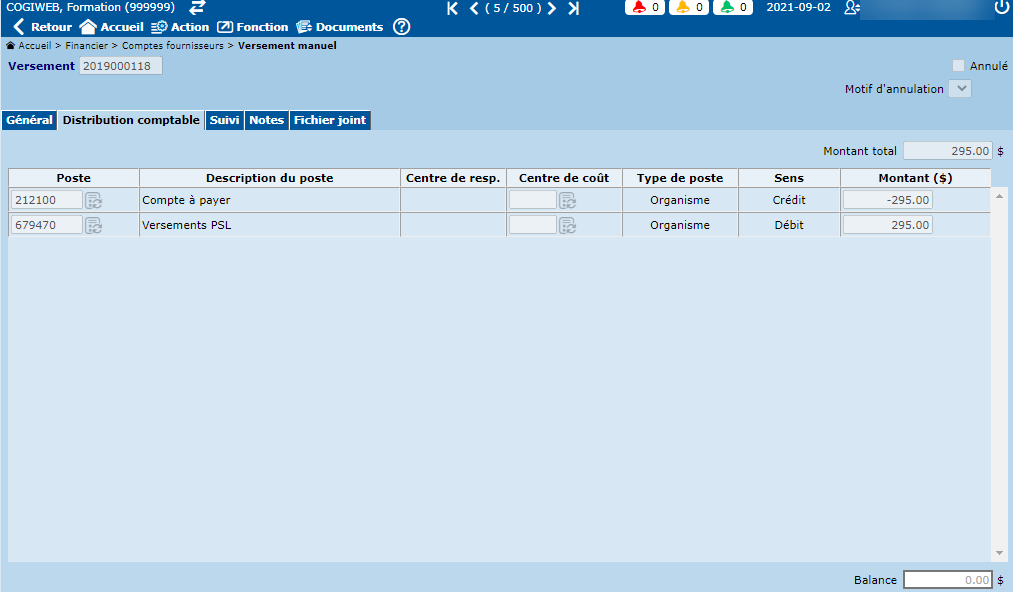Click the Montant field showing -295.00
Image resolution: width=1013 pixels, height=592 pixels.
point(887,200)
